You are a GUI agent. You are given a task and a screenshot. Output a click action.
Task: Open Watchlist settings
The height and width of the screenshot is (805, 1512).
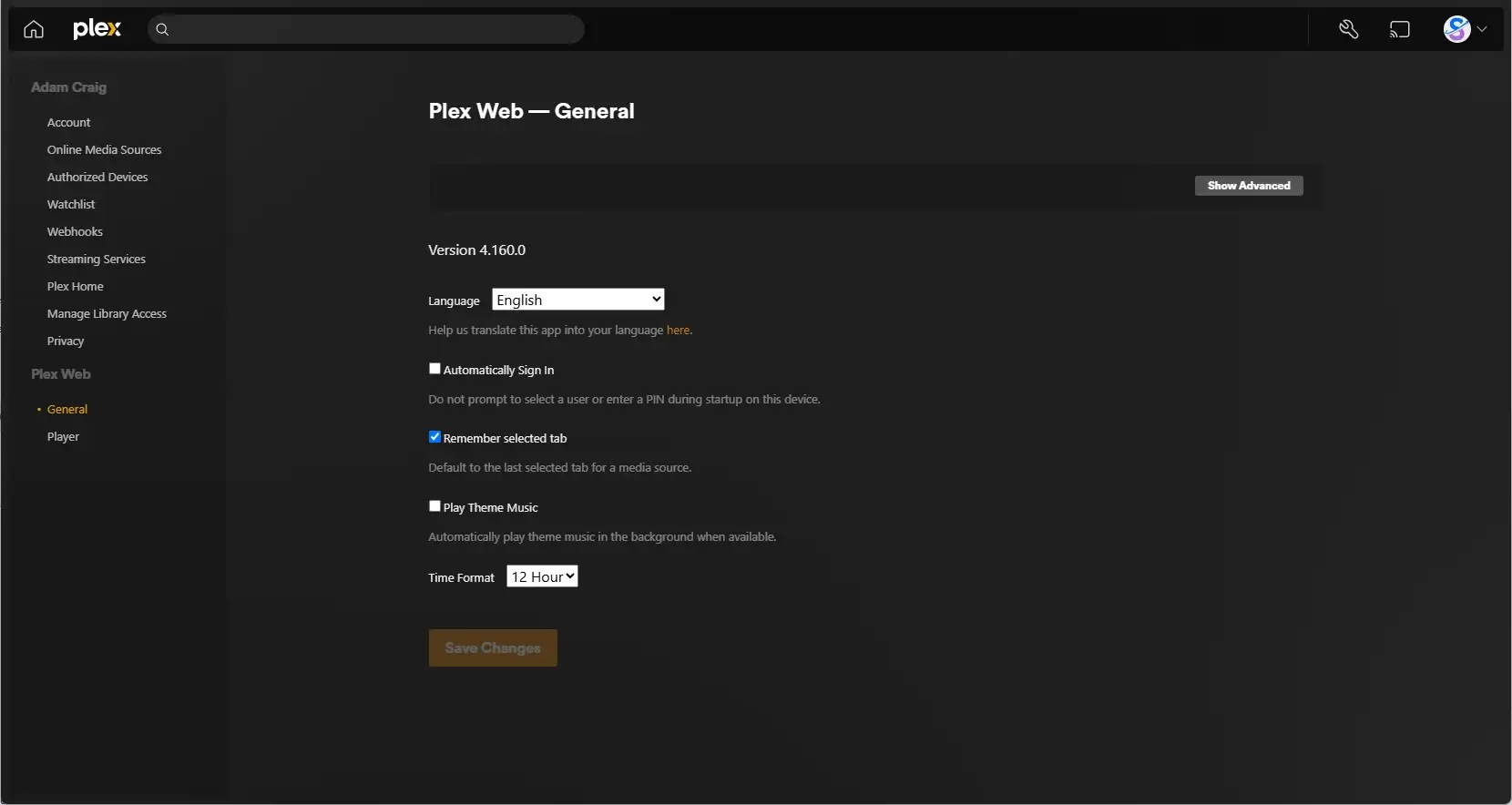coord(71,204)
